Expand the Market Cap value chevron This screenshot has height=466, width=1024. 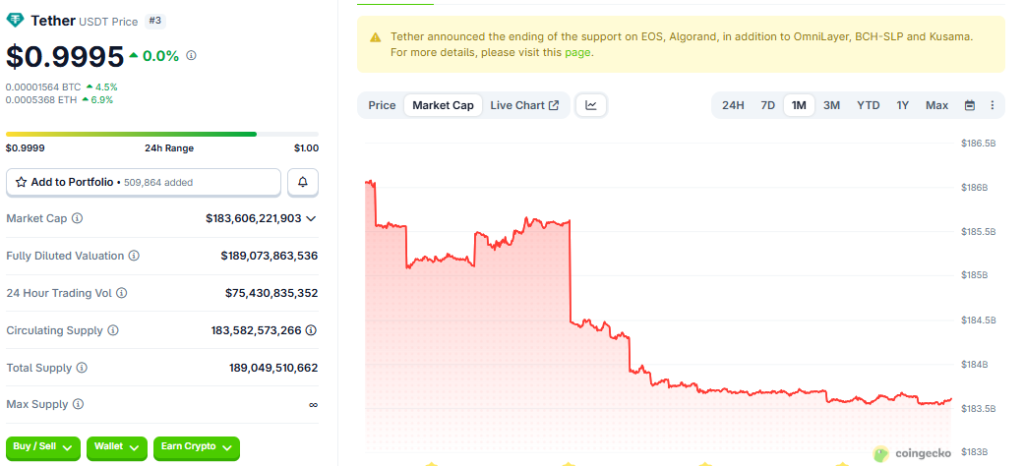click(311, 218)
